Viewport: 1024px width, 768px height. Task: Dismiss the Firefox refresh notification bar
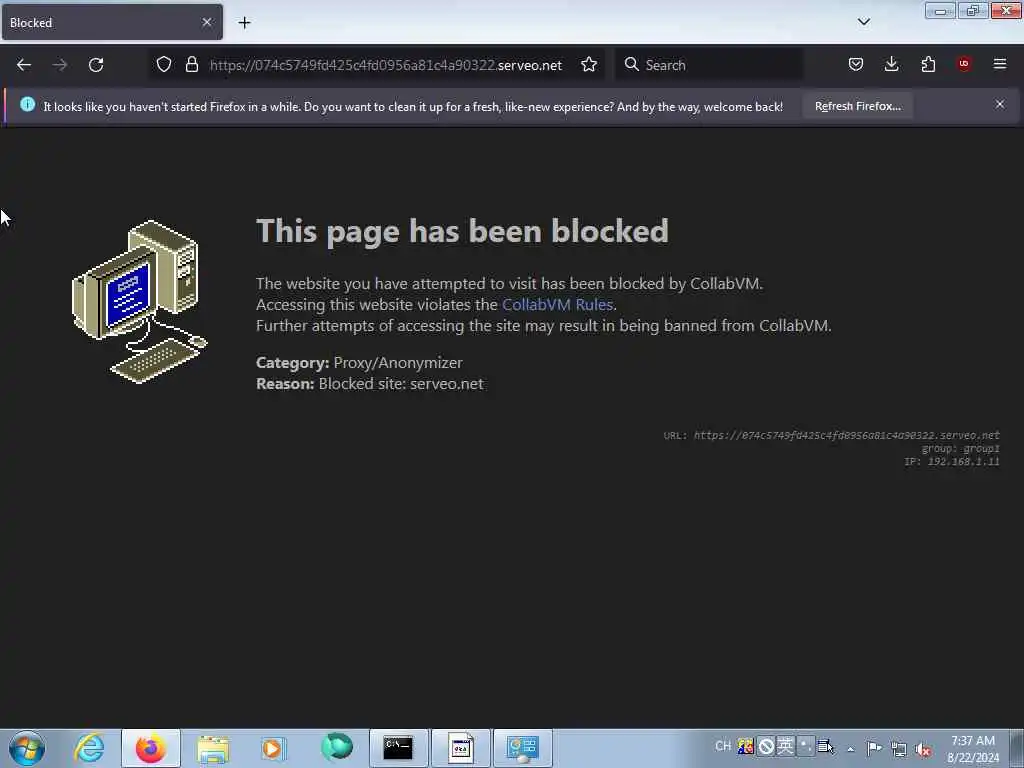point(1000,104)
